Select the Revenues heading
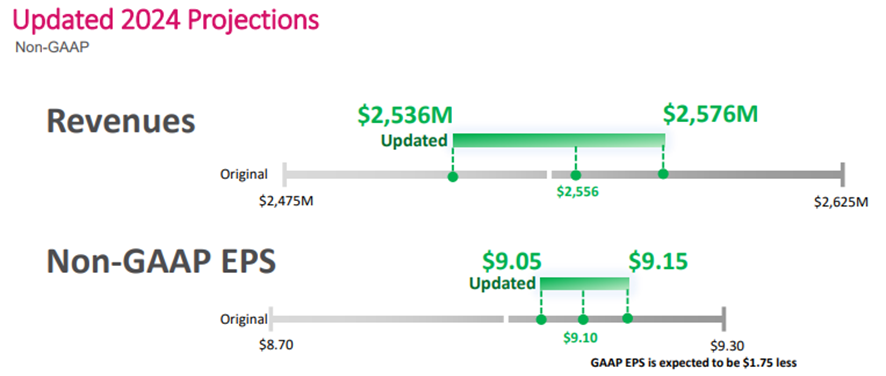This screenshot has height=376, width=886. click(x=120, y=122)
